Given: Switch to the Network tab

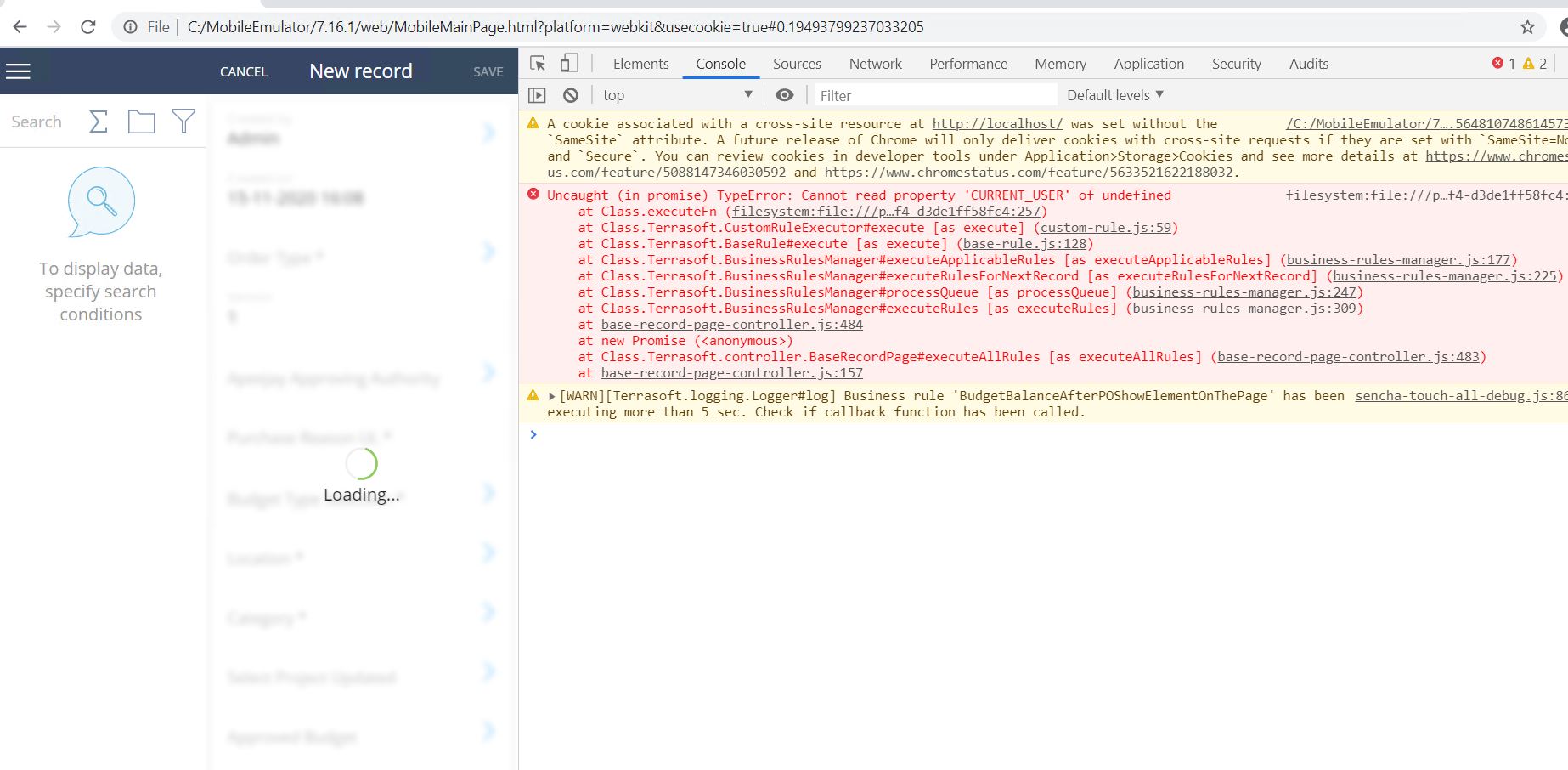Looking at the screenshot, I should click(x=875, y=63).
